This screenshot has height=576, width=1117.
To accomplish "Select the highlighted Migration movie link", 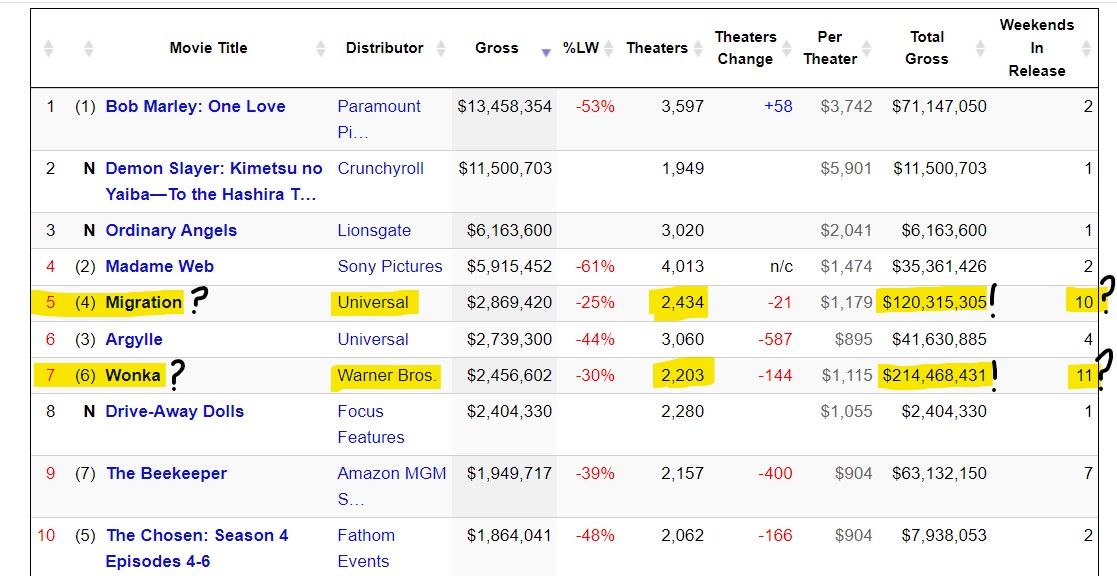I will coord(144,302).
